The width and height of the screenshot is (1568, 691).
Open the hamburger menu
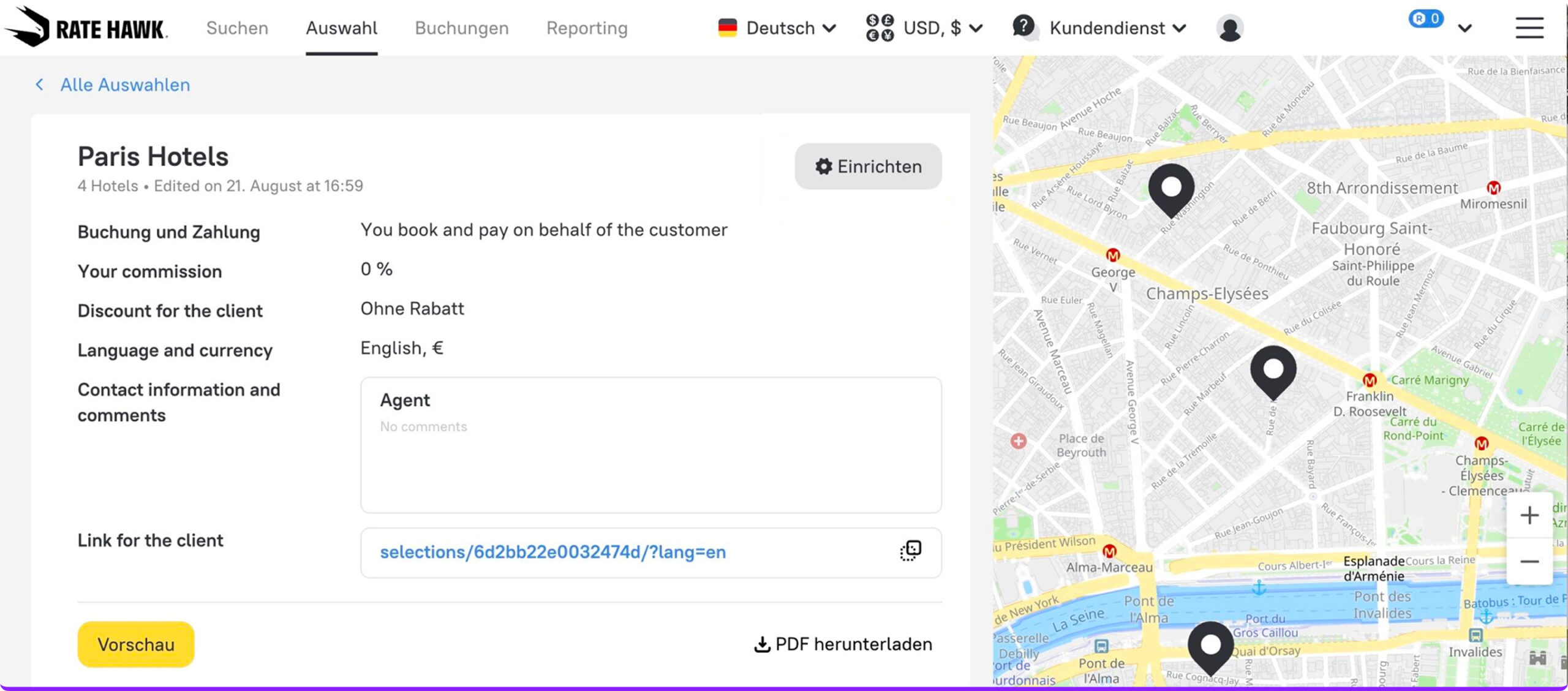[x=1529, y=28]
